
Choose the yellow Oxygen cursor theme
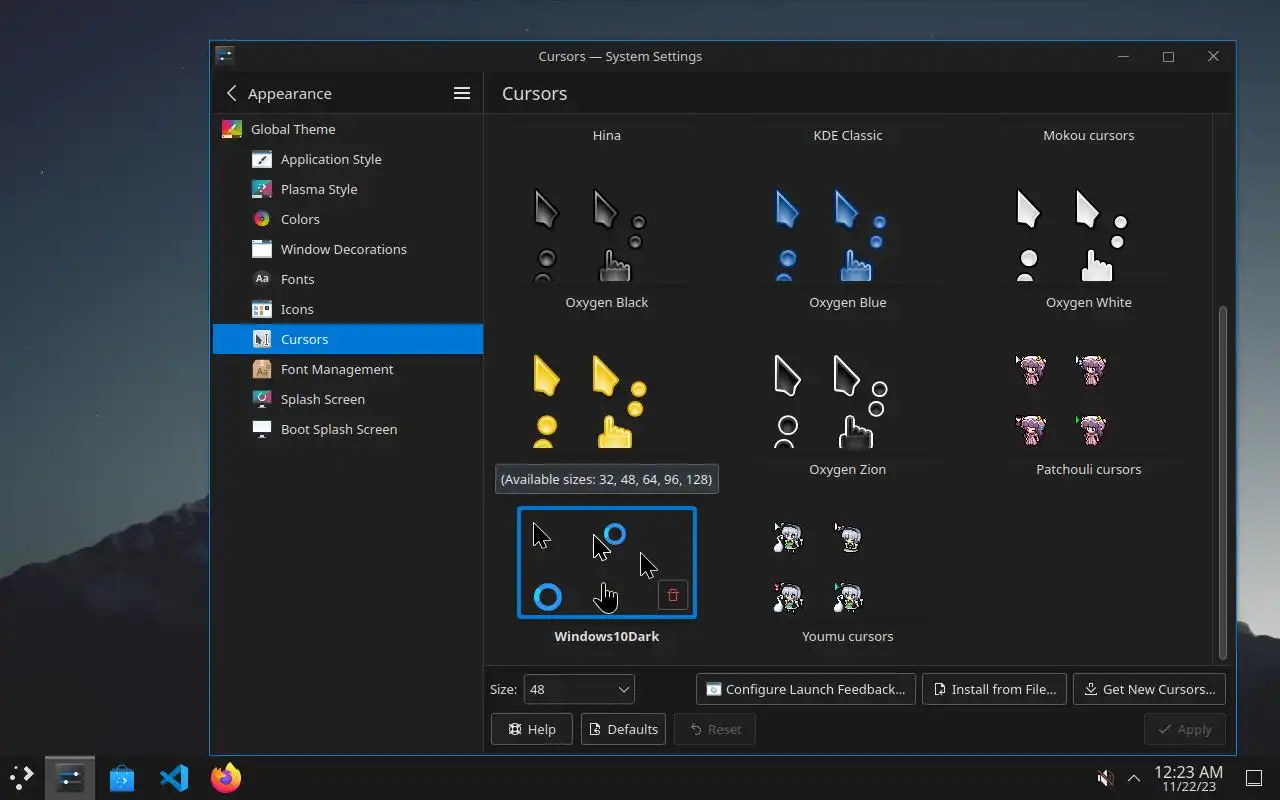click(x=607, y=403)
